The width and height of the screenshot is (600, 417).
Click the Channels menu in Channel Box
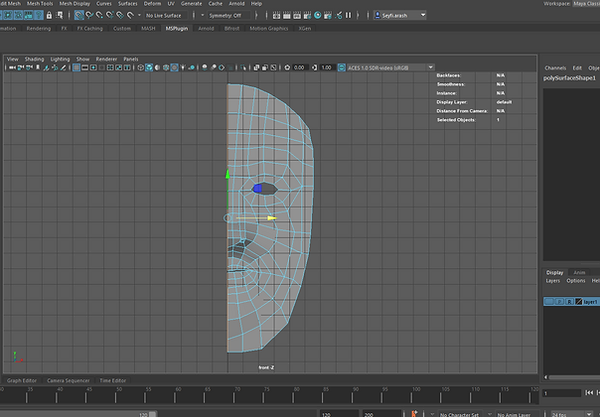pos(555,68)
